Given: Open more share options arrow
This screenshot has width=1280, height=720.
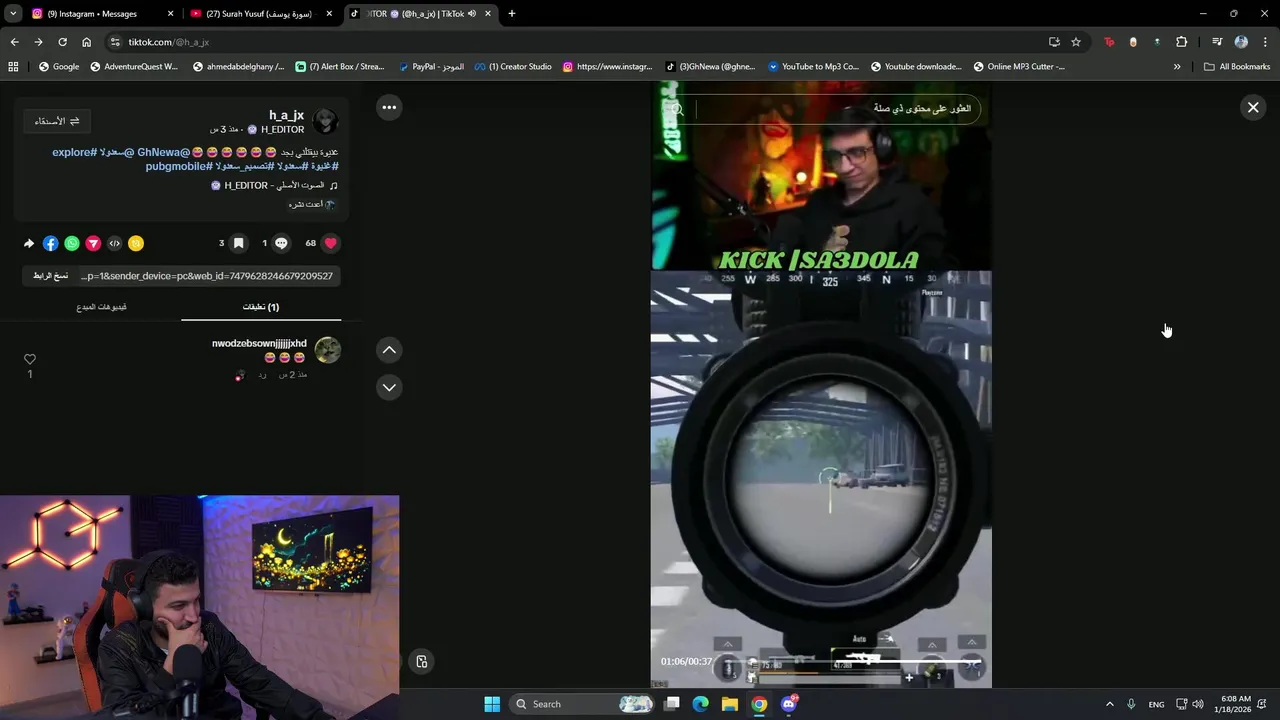Looking at the screenshot, I should click(x=29, y=243).
